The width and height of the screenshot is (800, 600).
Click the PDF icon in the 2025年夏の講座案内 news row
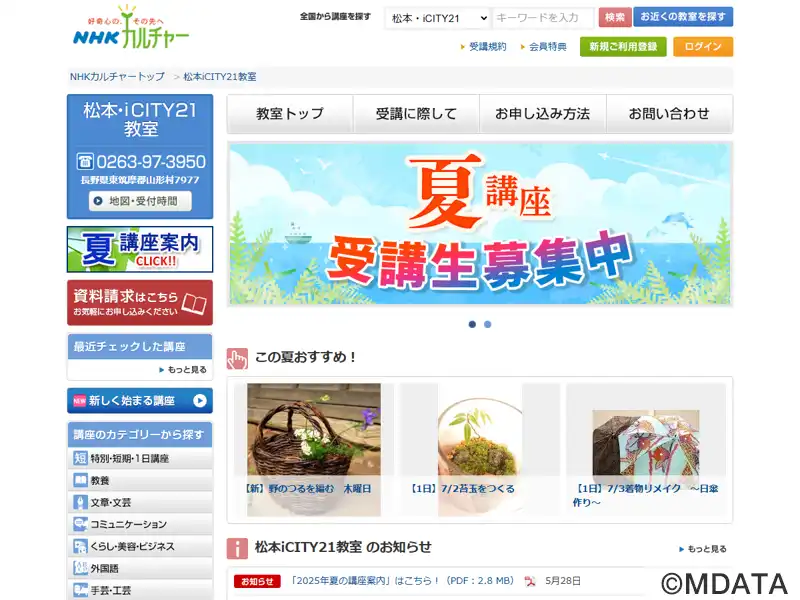pos(530,581)
